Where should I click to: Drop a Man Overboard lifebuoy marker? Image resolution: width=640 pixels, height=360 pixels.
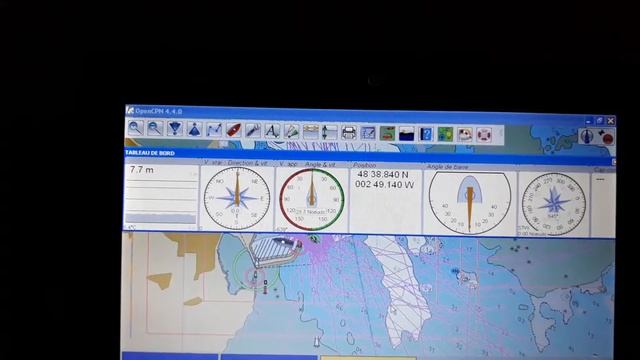(484, 135)
